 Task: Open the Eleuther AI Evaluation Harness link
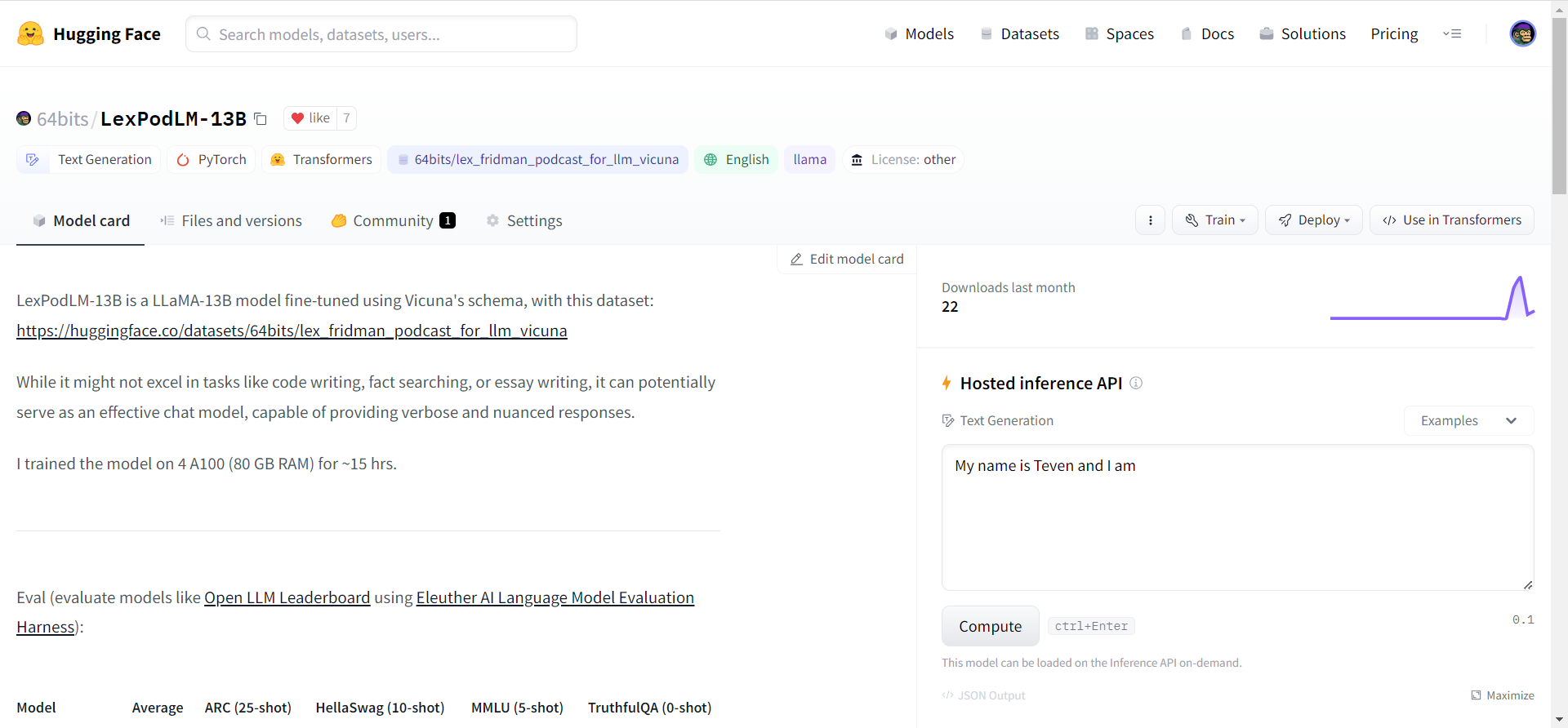click(x=555, y=597)
